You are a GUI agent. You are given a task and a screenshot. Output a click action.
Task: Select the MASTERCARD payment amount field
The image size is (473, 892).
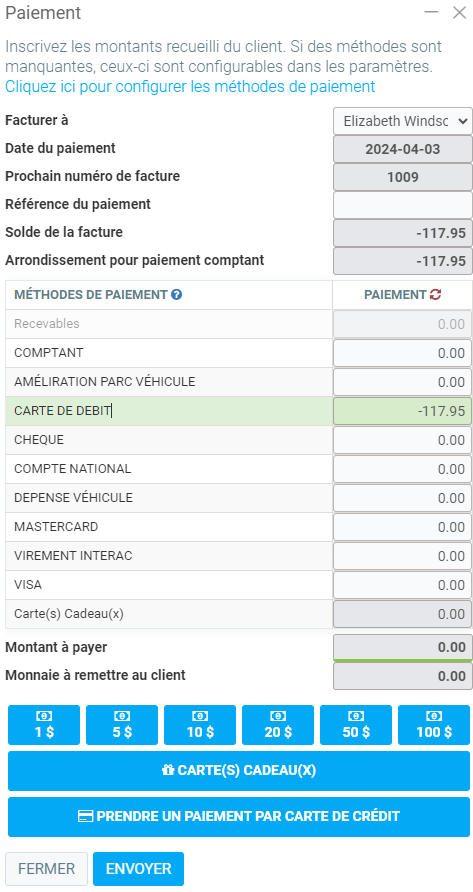pos(402,527)
